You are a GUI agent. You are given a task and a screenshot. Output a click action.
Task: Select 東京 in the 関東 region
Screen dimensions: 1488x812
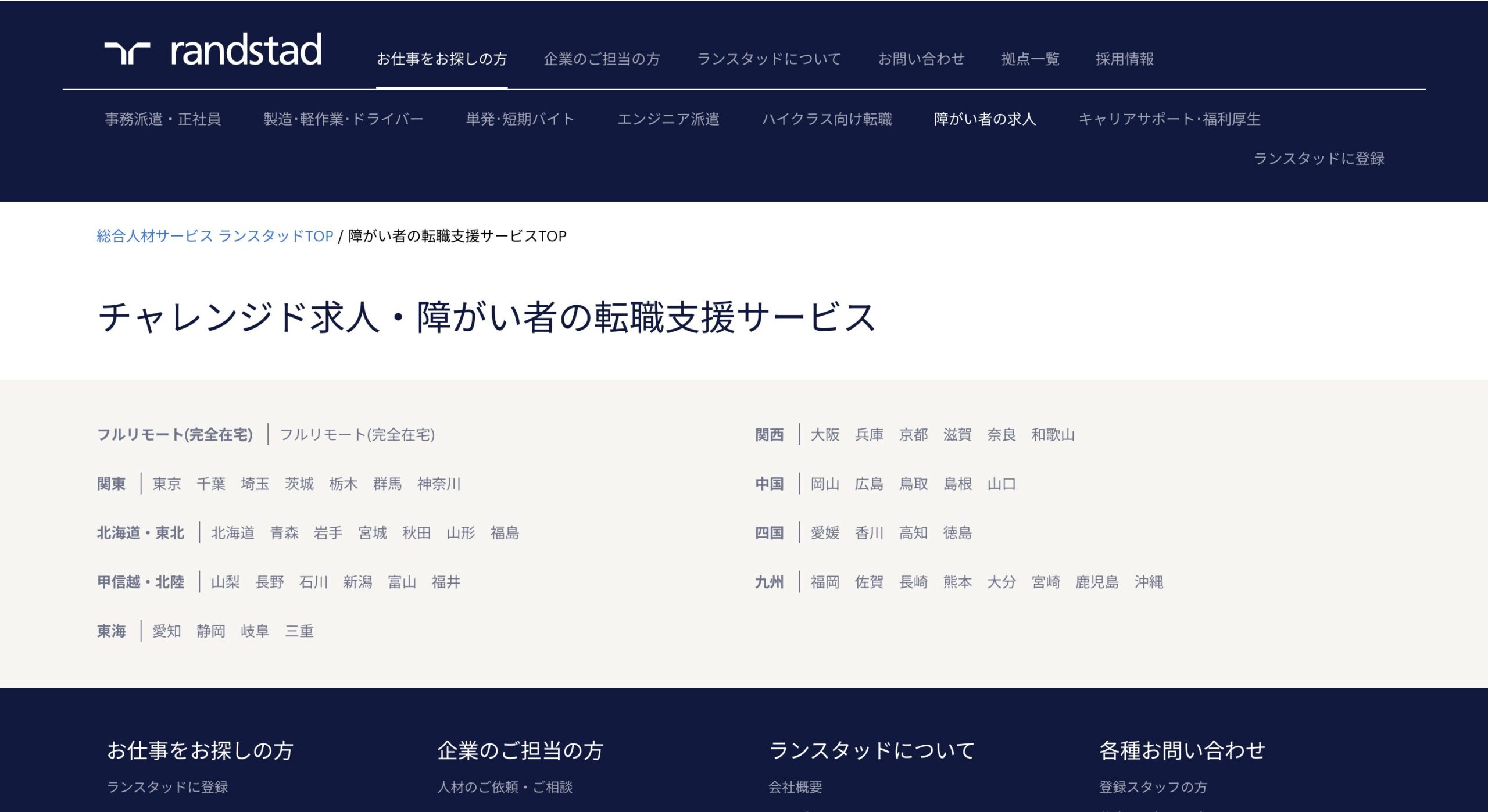[167, 484]
